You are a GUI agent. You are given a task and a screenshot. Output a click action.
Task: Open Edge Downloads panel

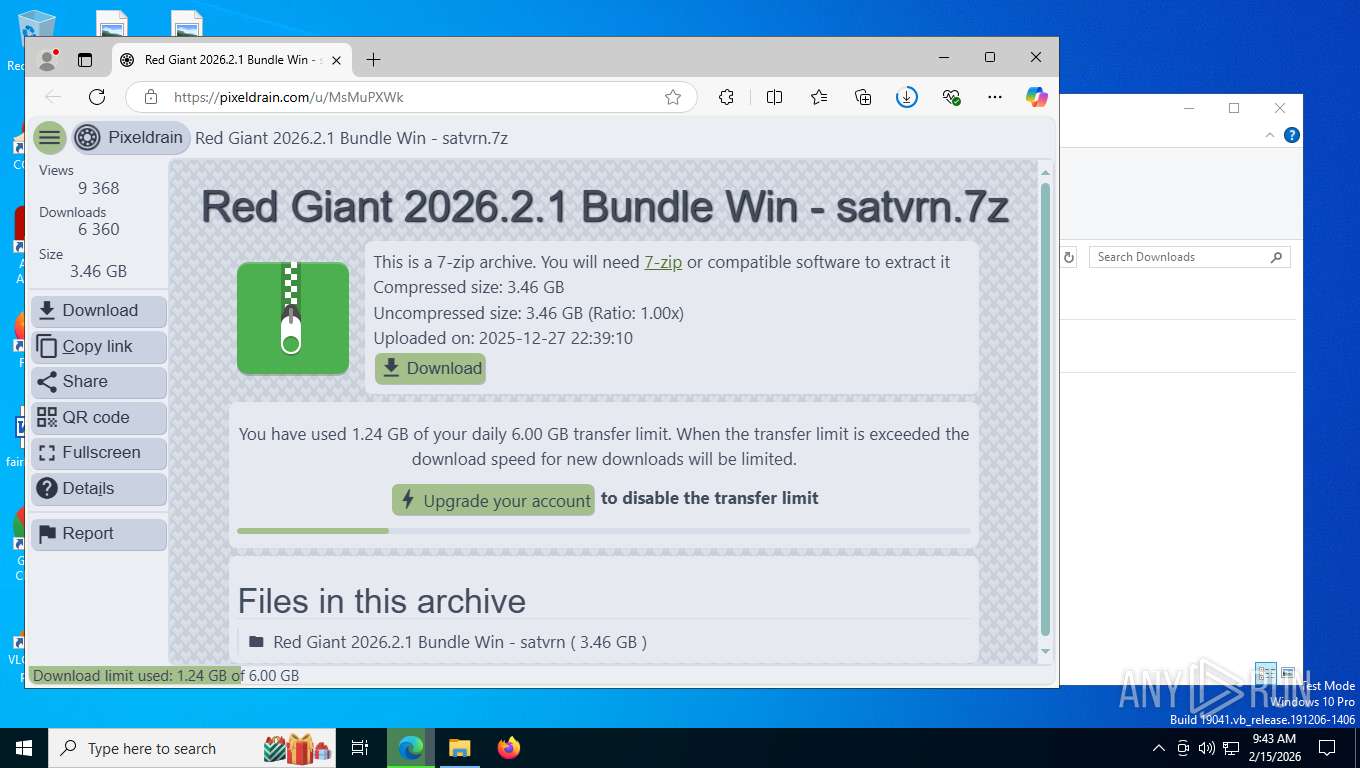(907, 97)
